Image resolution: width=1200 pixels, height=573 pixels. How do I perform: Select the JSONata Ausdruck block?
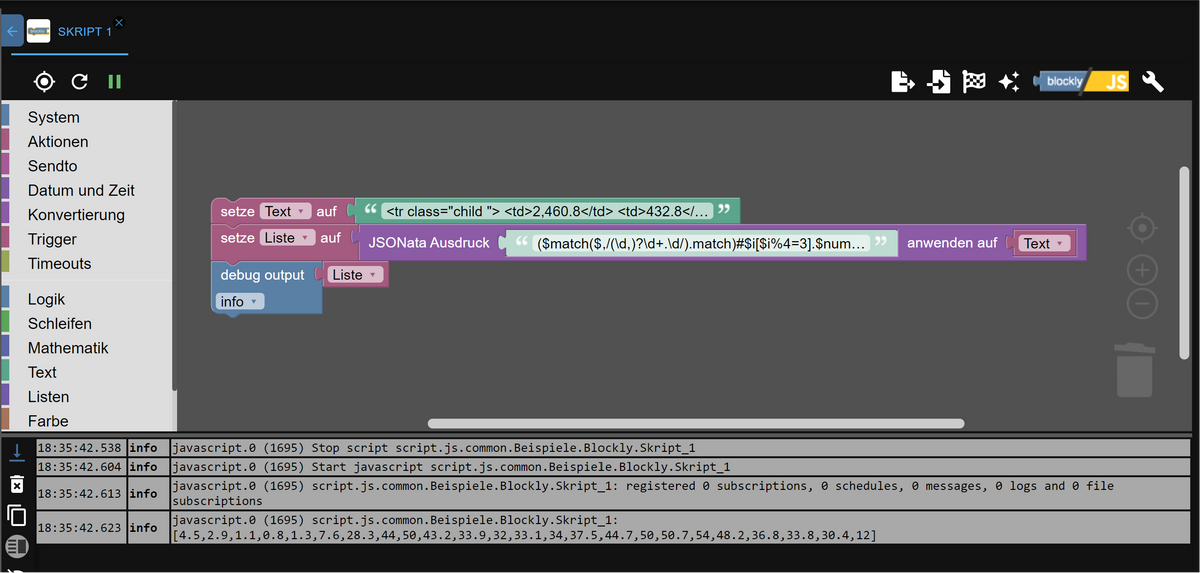coord(429,243)
